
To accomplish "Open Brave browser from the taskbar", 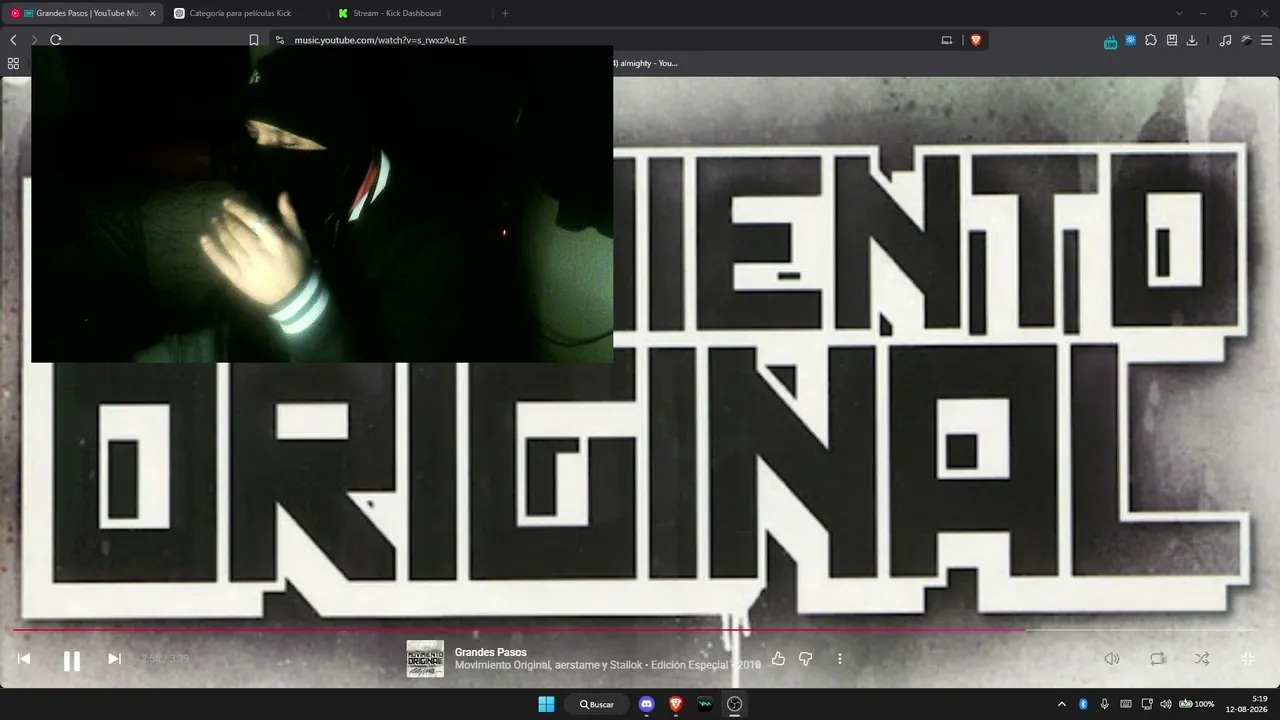I will pos(676,704).
